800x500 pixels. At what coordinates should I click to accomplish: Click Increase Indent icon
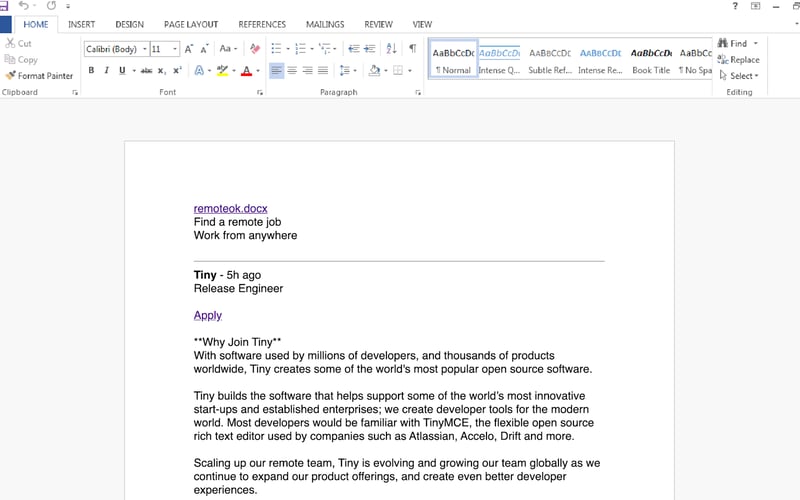[x=369, y=49]
